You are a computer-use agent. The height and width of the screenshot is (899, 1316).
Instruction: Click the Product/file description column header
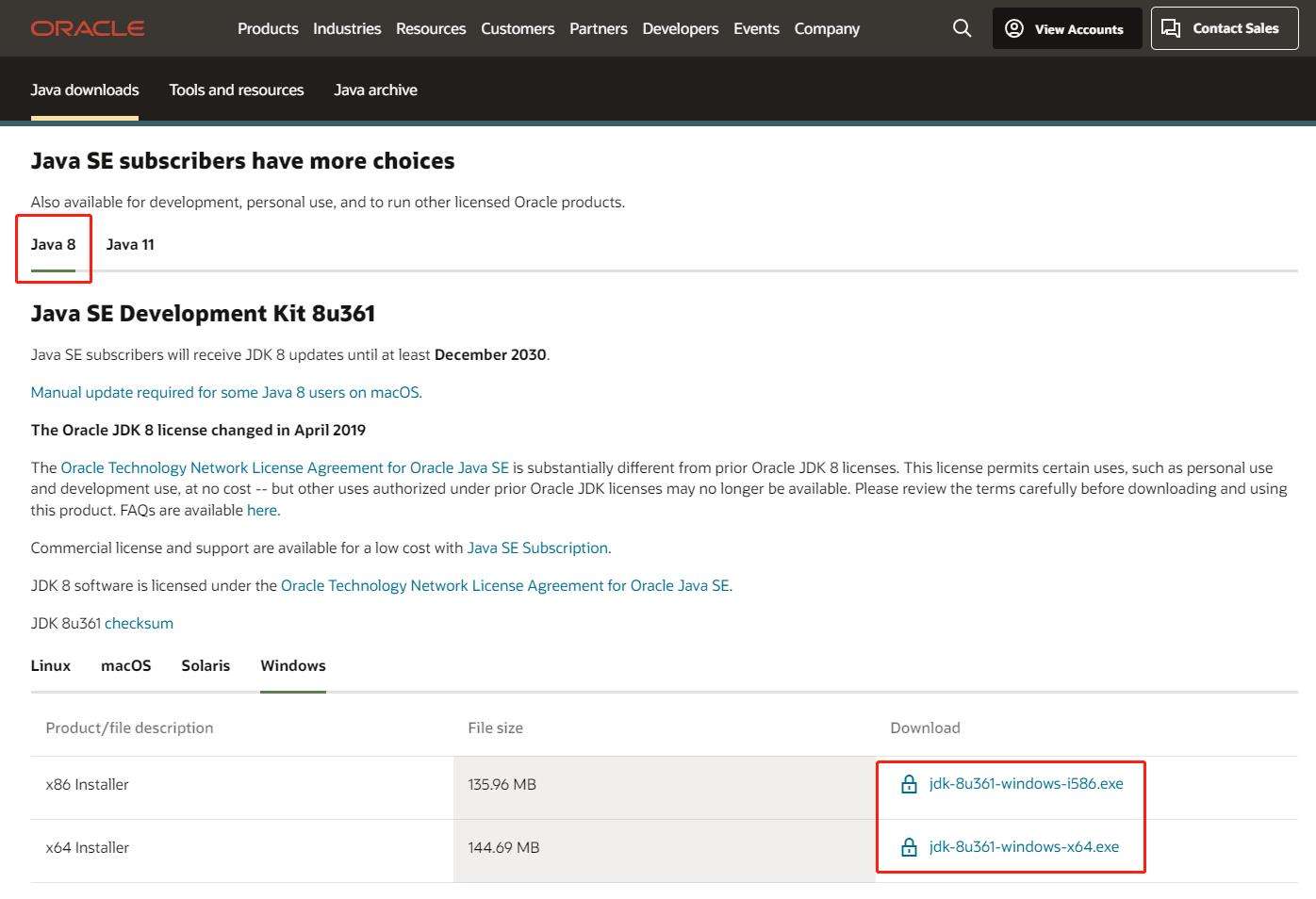pos(129,727)
